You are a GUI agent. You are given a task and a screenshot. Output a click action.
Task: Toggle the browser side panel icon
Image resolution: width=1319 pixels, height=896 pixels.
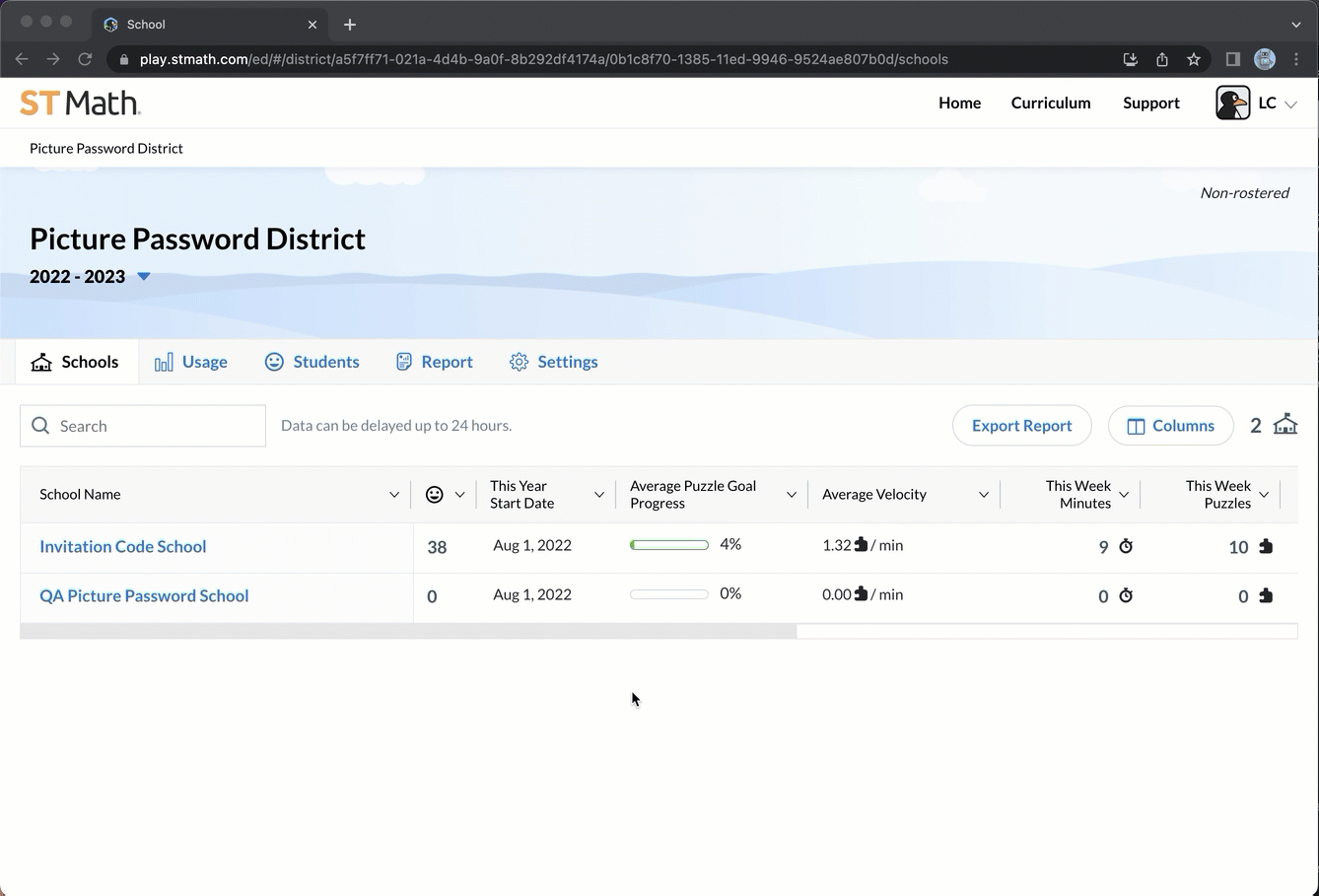coord(1232,59)
